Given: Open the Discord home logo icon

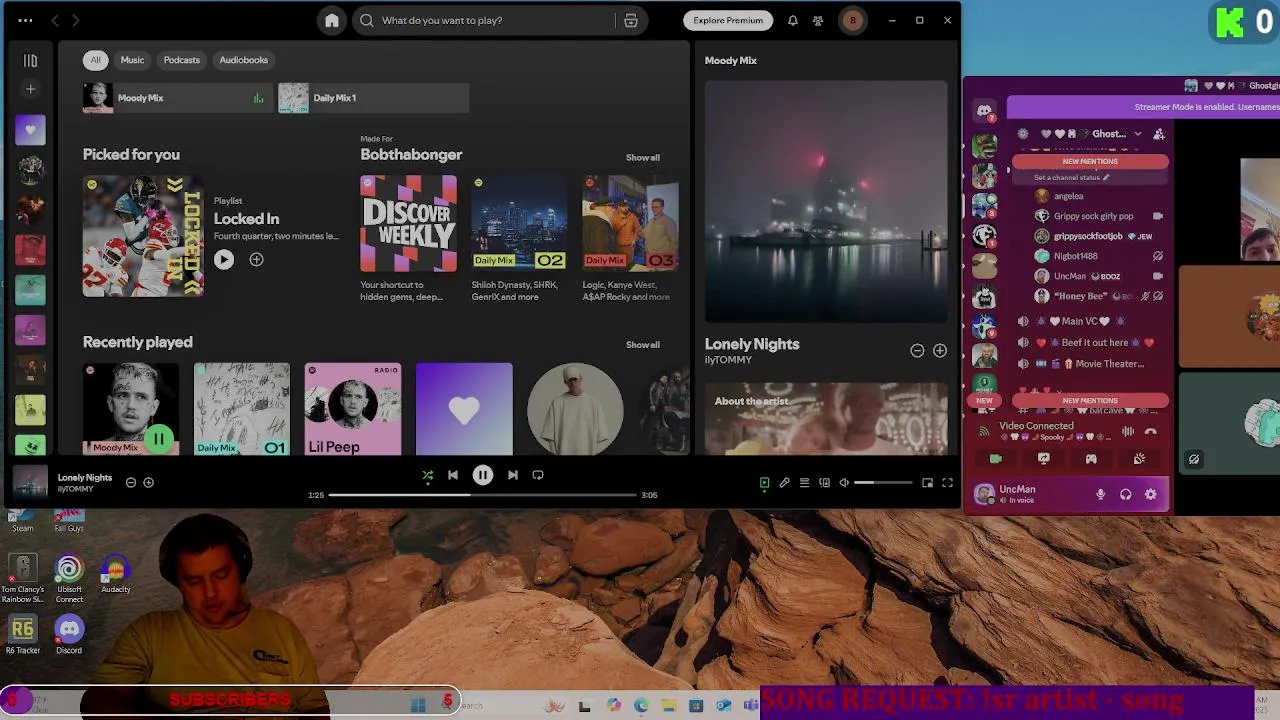Looking at the screenshot, I should [x=985, y=111].
